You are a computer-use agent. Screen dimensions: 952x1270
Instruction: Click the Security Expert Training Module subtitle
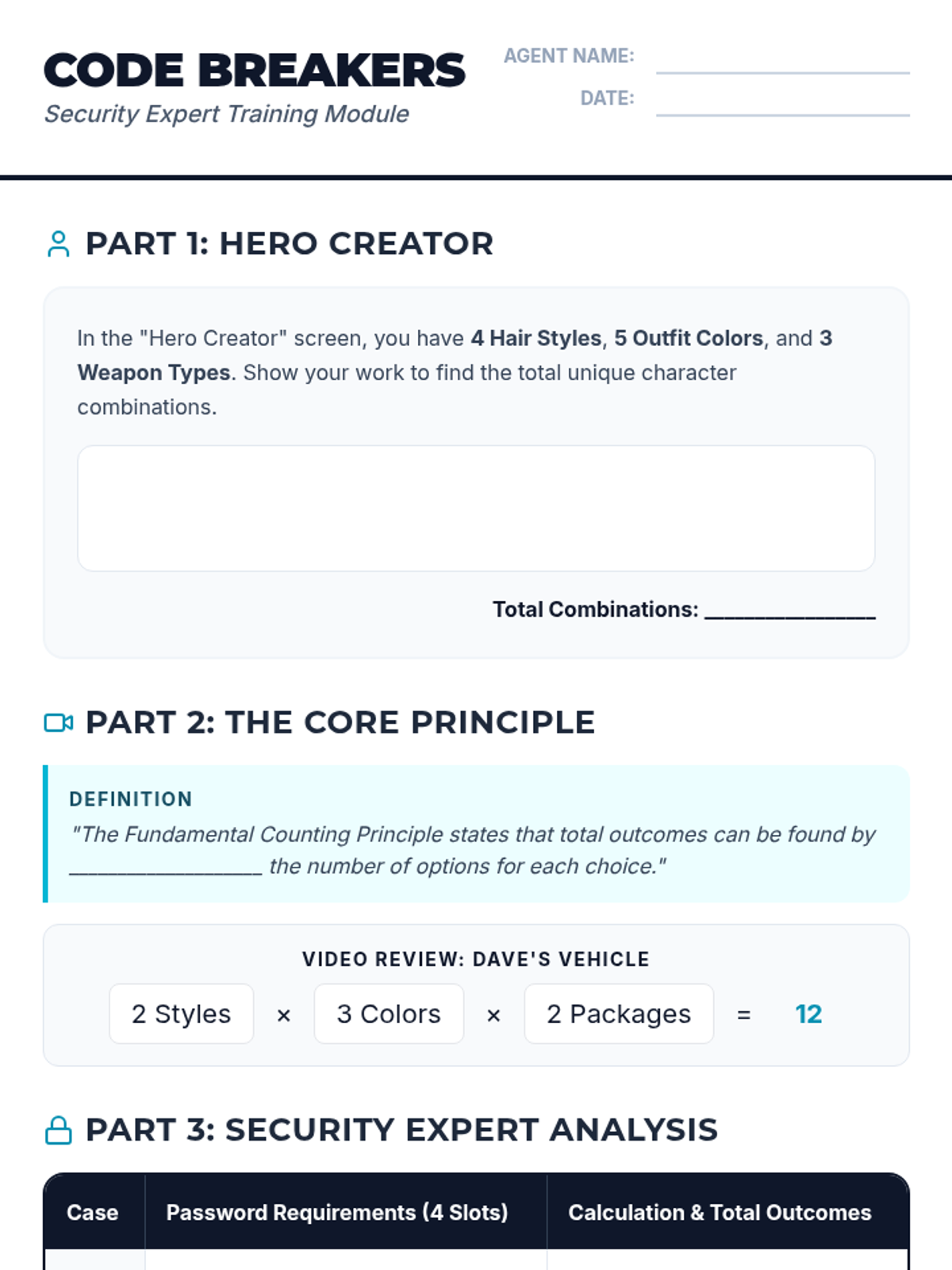[227, 114]
